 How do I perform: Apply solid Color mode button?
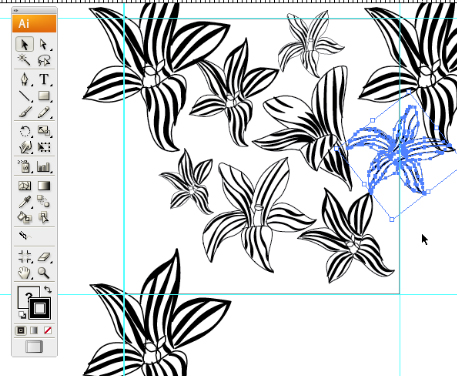[21, 330]
